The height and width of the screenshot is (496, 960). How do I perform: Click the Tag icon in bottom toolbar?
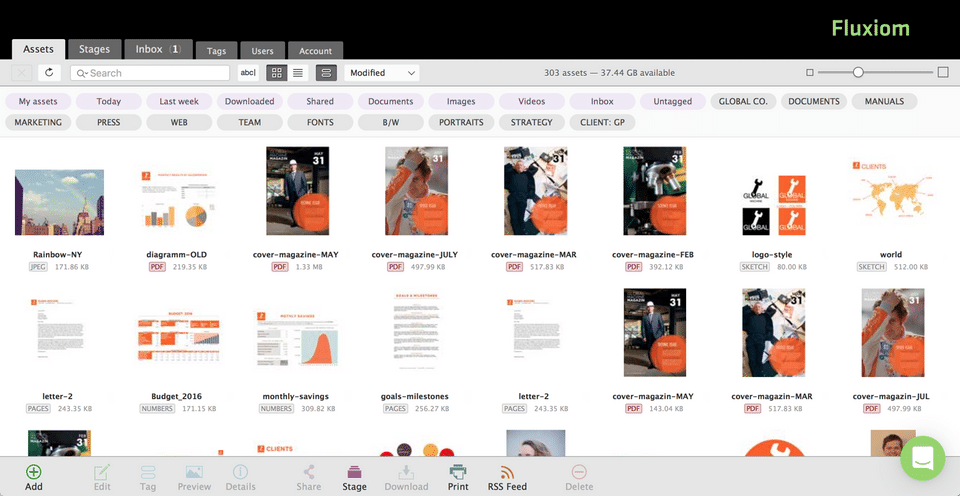click(148, 472)
